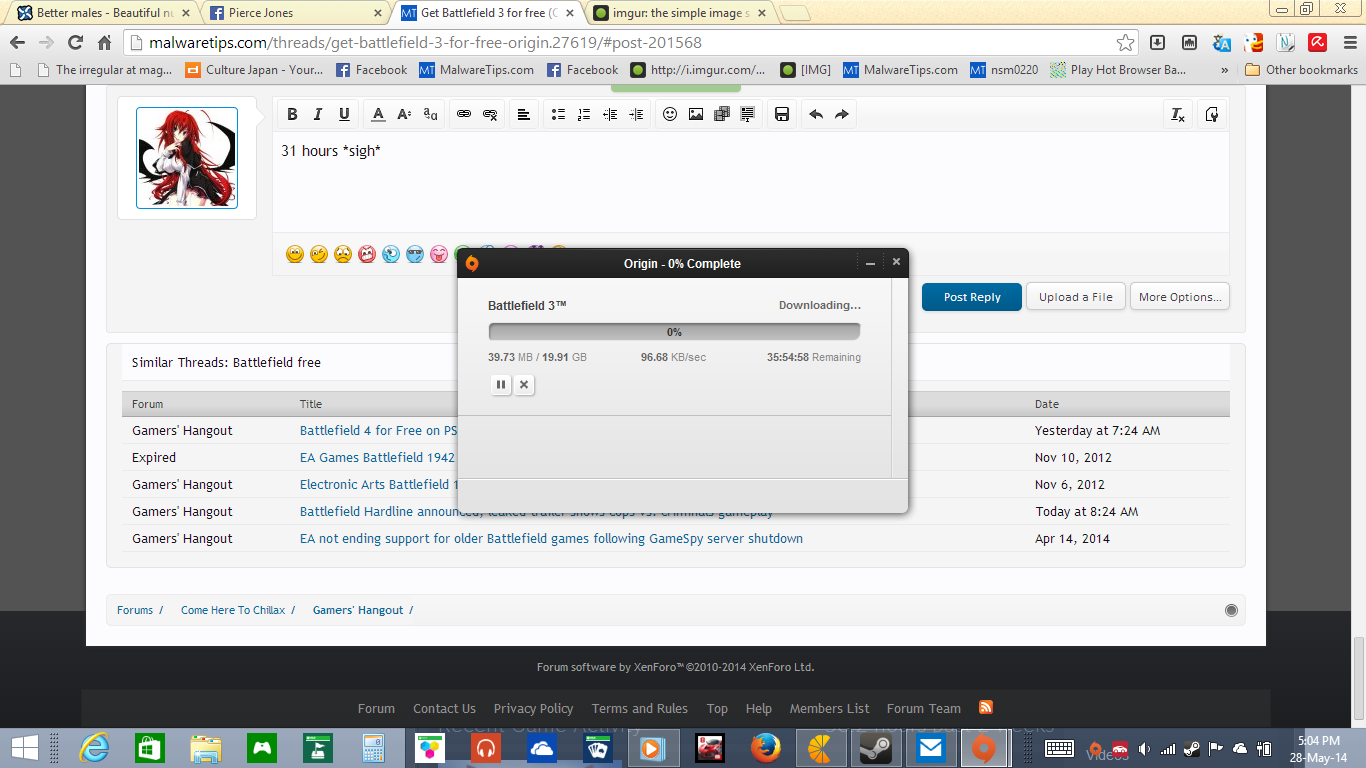Screen dimensions: 1366x768
Task: Reload the page with the refresh icon
Action: 75,43
